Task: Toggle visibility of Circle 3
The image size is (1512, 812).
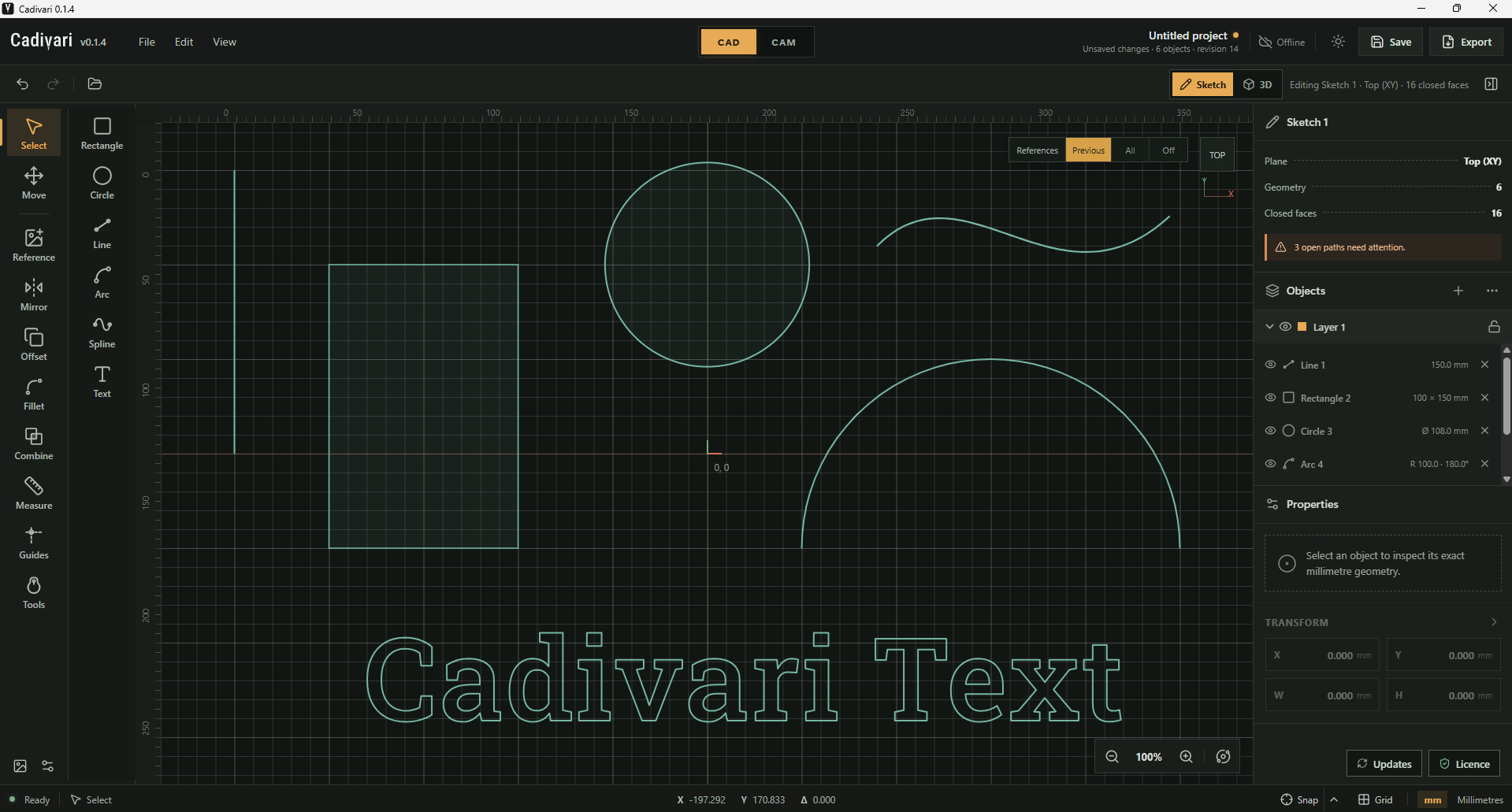Action: coord(1270,431)
